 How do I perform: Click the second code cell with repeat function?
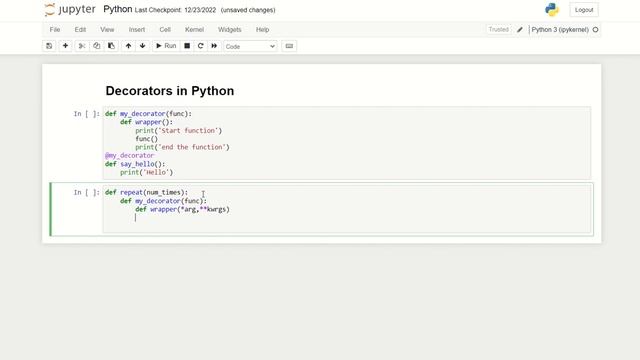click(347, 209)
